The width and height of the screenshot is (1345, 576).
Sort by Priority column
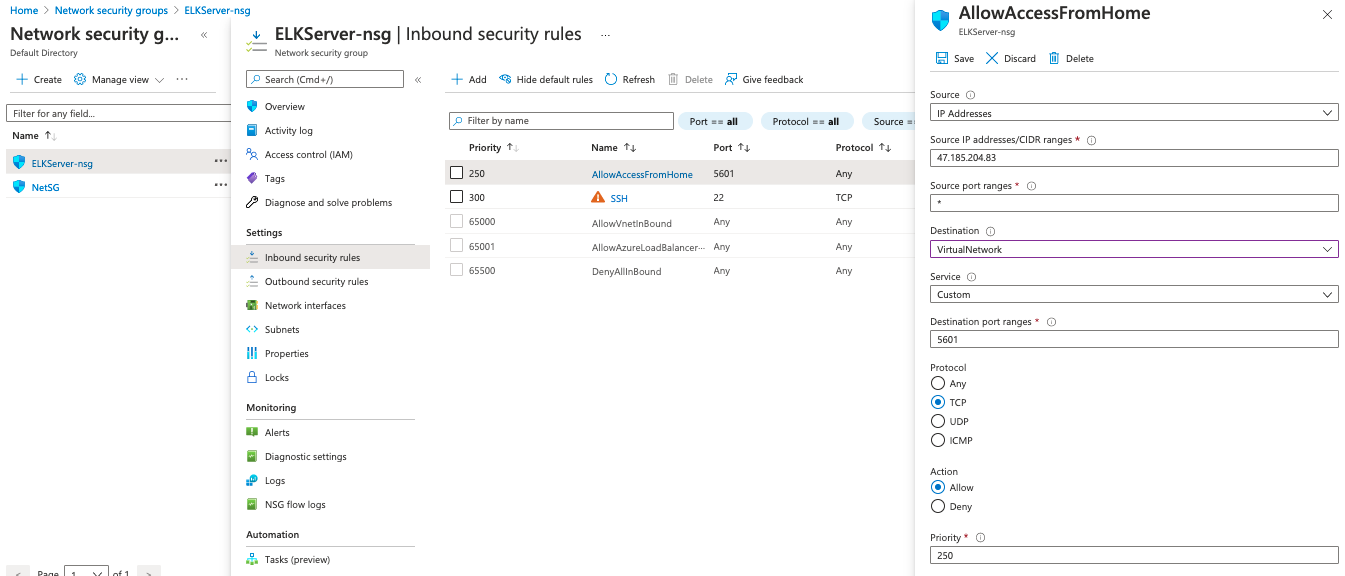pos(493,147)
